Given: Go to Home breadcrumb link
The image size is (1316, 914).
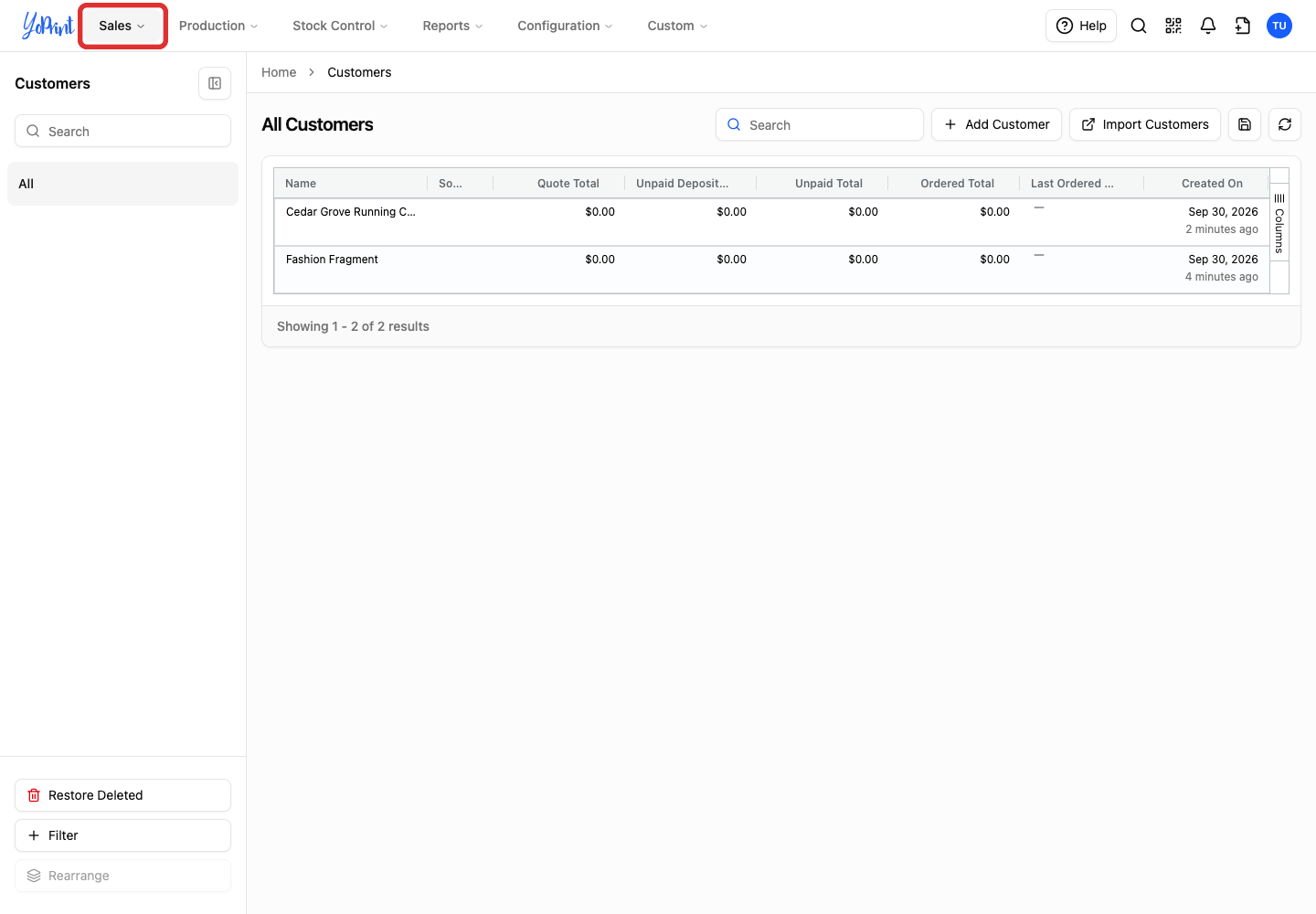Looking at the screenshot, I should (x=279, y=72).
